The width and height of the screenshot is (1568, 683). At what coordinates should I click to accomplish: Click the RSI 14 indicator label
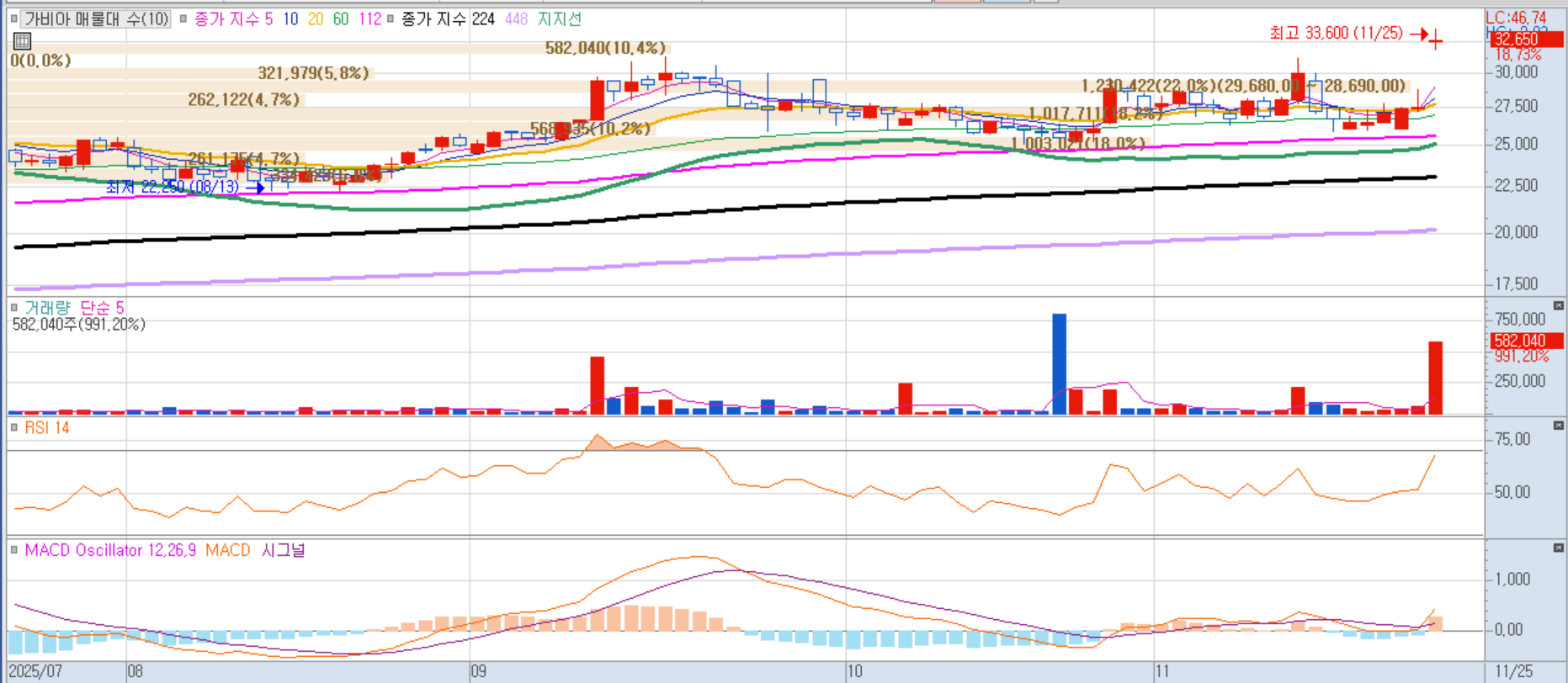[47, 427]
